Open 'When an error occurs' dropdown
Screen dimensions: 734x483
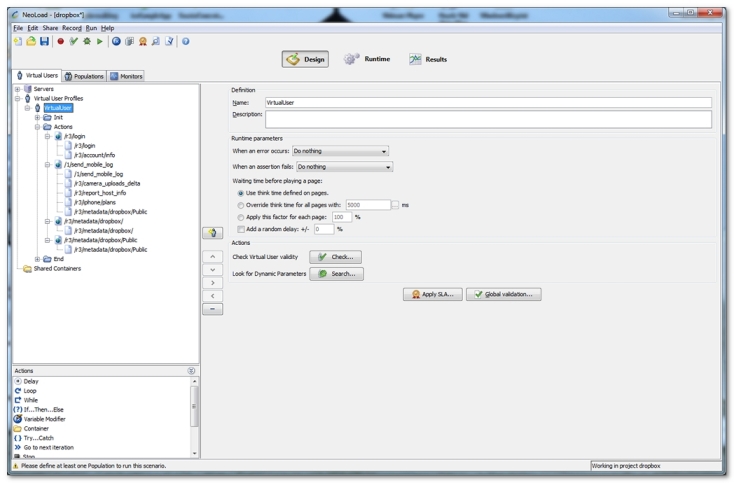pyautogui.click(x=340, y=151)
